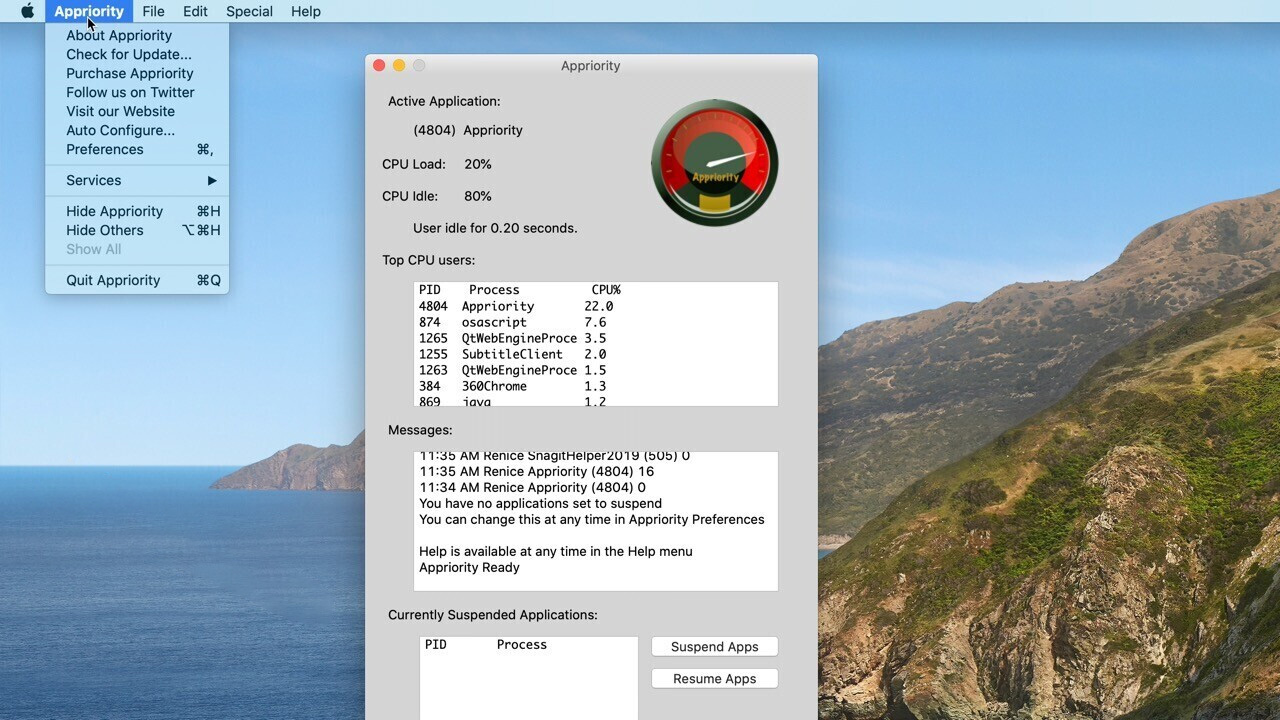Open Auto Configure from the Appriority menu
The image size is (1280, 720).
pos(120,130)
